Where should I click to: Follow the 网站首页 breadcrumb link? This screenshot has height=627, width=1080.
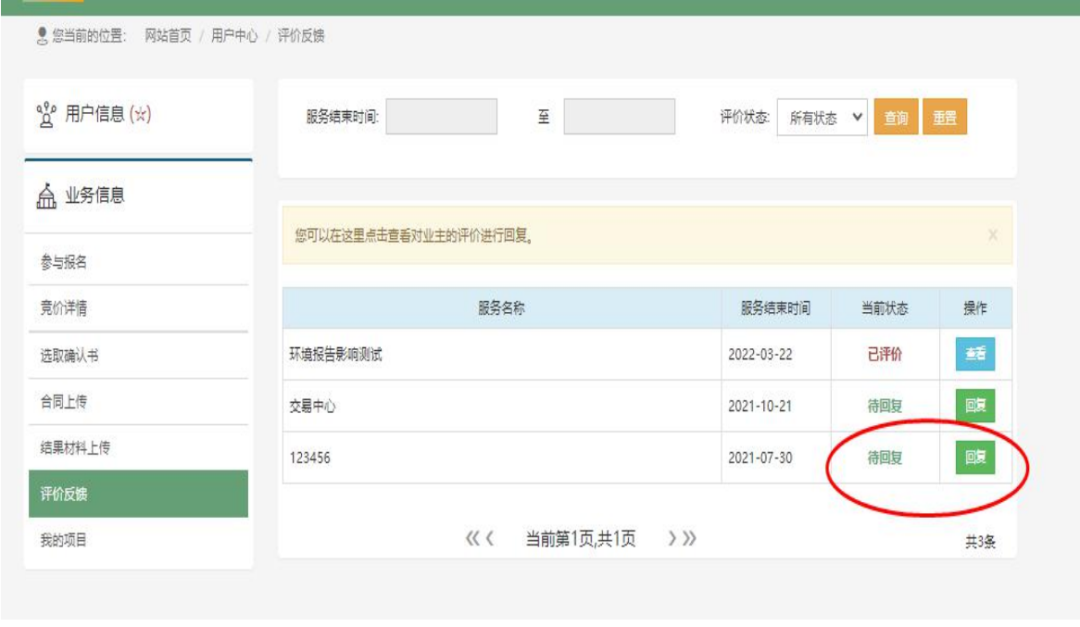pos(168,36)
